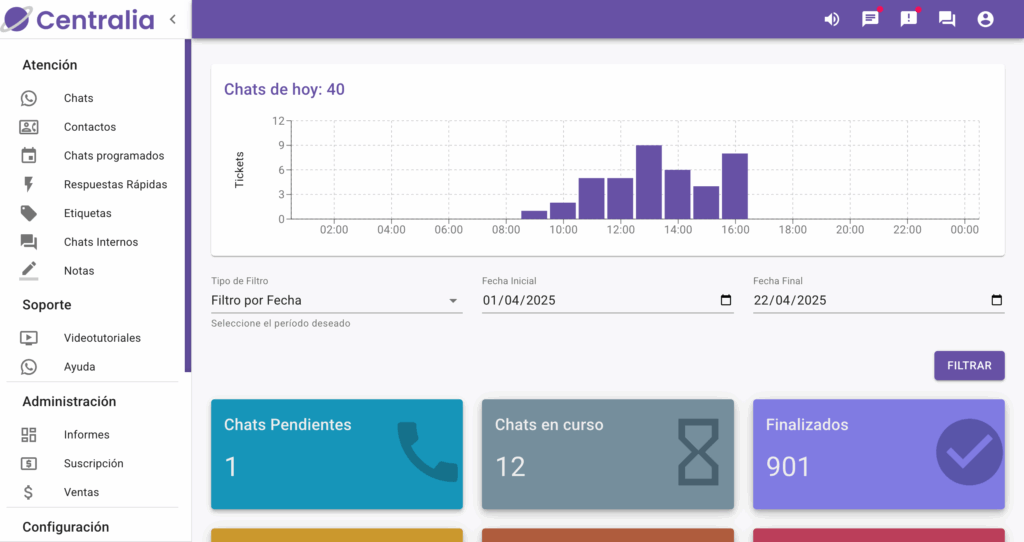This screenshot has width=1024, height=542.
Task: Collapse the sidebar with the chevron arrow
Action: pyautogui.click(x=172, y=19)
